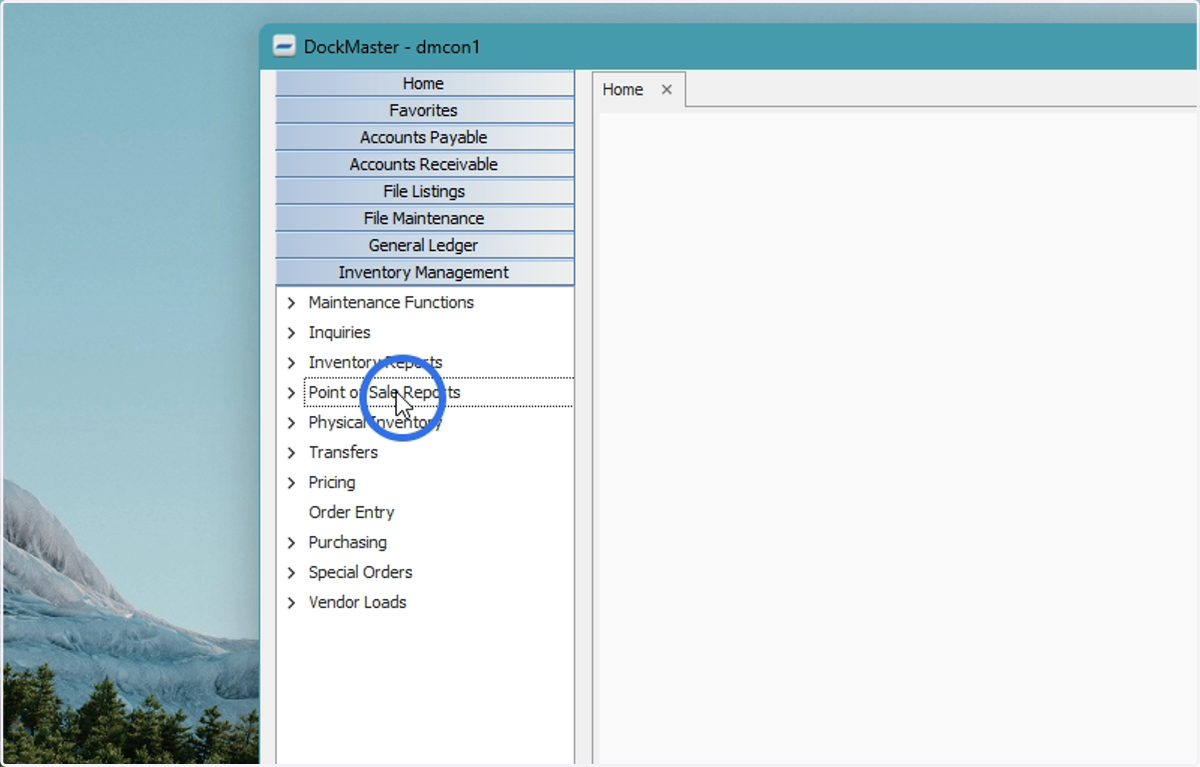The image size is (1200, 767).
Task: Click the DockMaster app icon in title bar
Action: [x=284, y=47]
